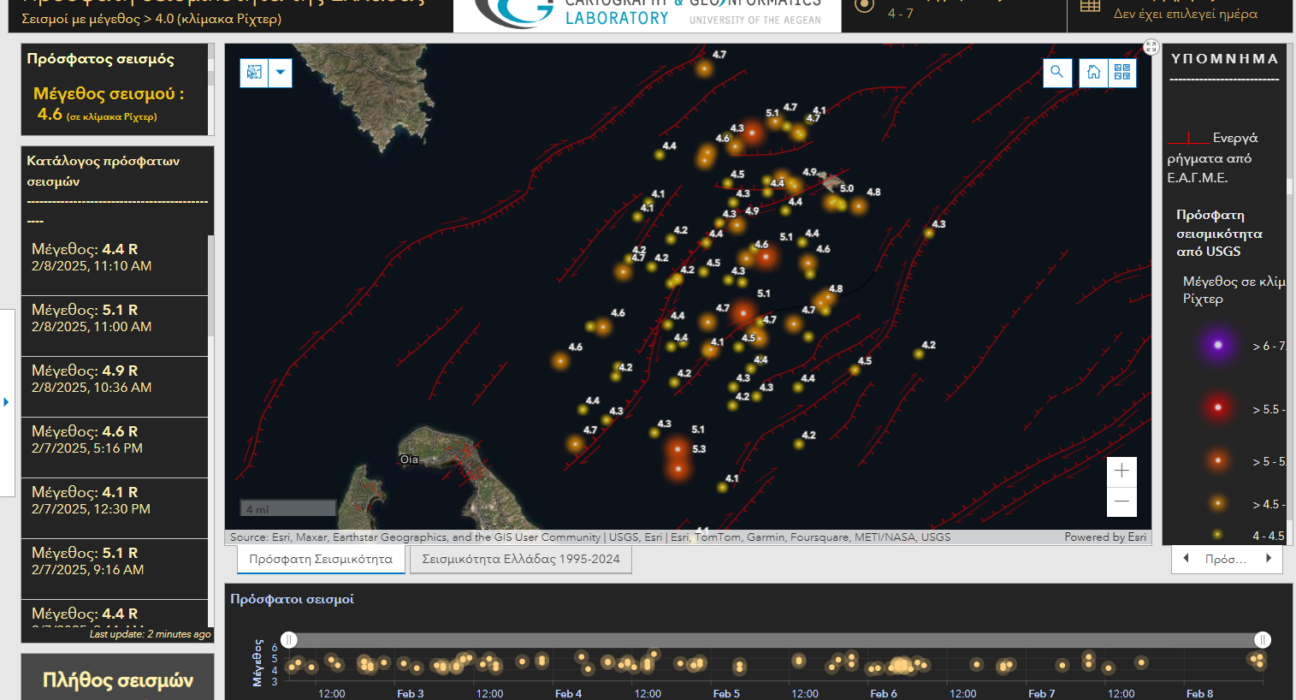
Task: Click the "Μέγεθος σεισμού : 4.6" indicator
Action: pos(109,104)
